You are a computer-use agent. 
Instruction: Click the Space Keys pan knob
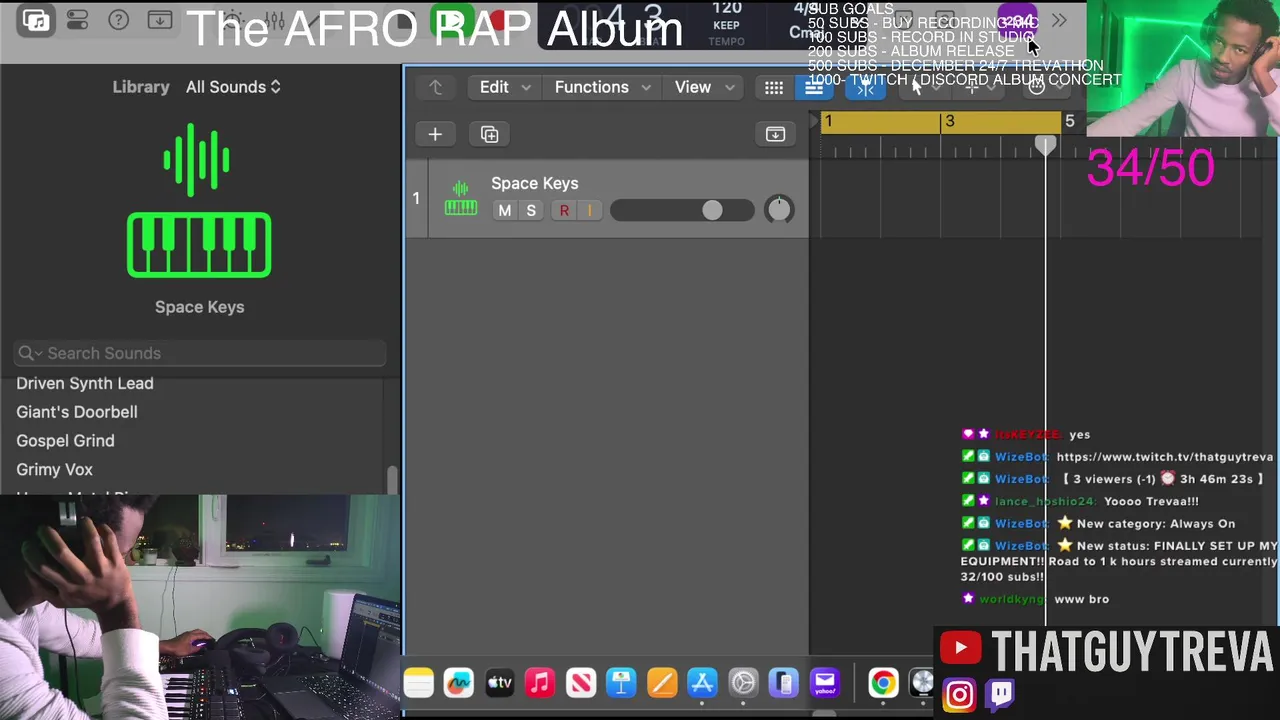(x=779, y=209)
